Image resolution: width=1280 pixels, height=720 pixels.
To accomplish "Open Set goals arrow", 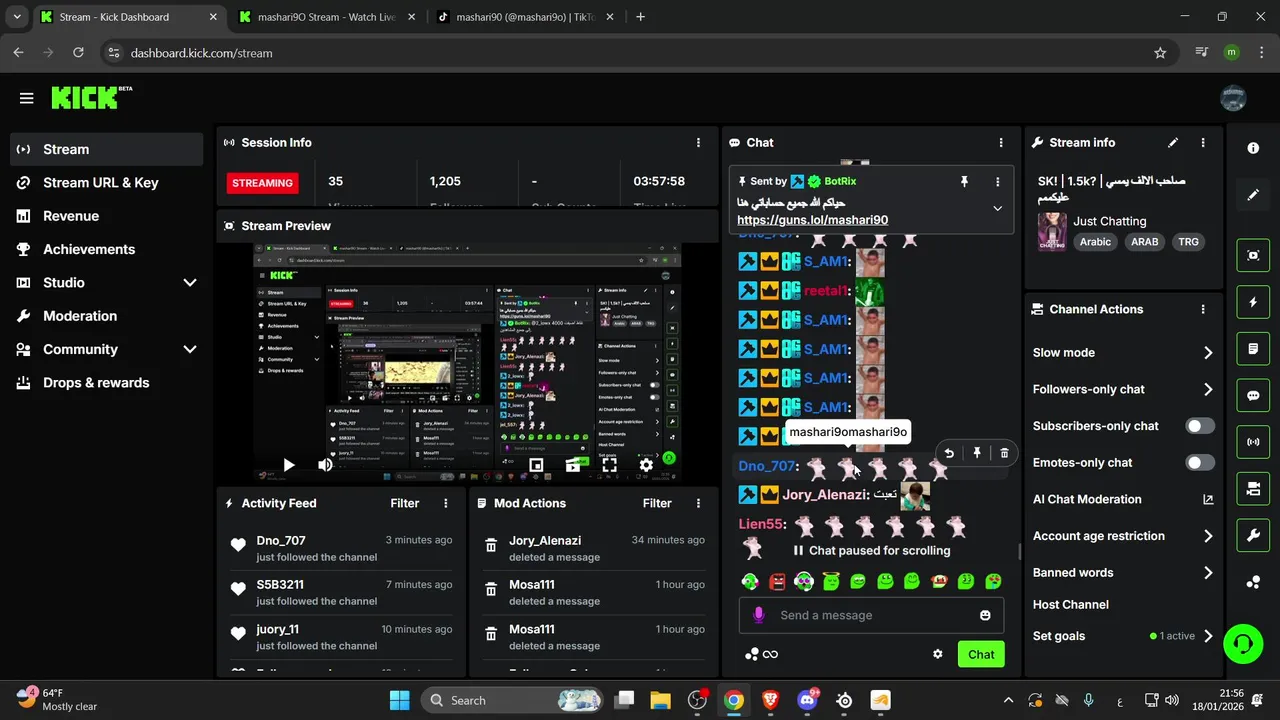I will 1208,636.
